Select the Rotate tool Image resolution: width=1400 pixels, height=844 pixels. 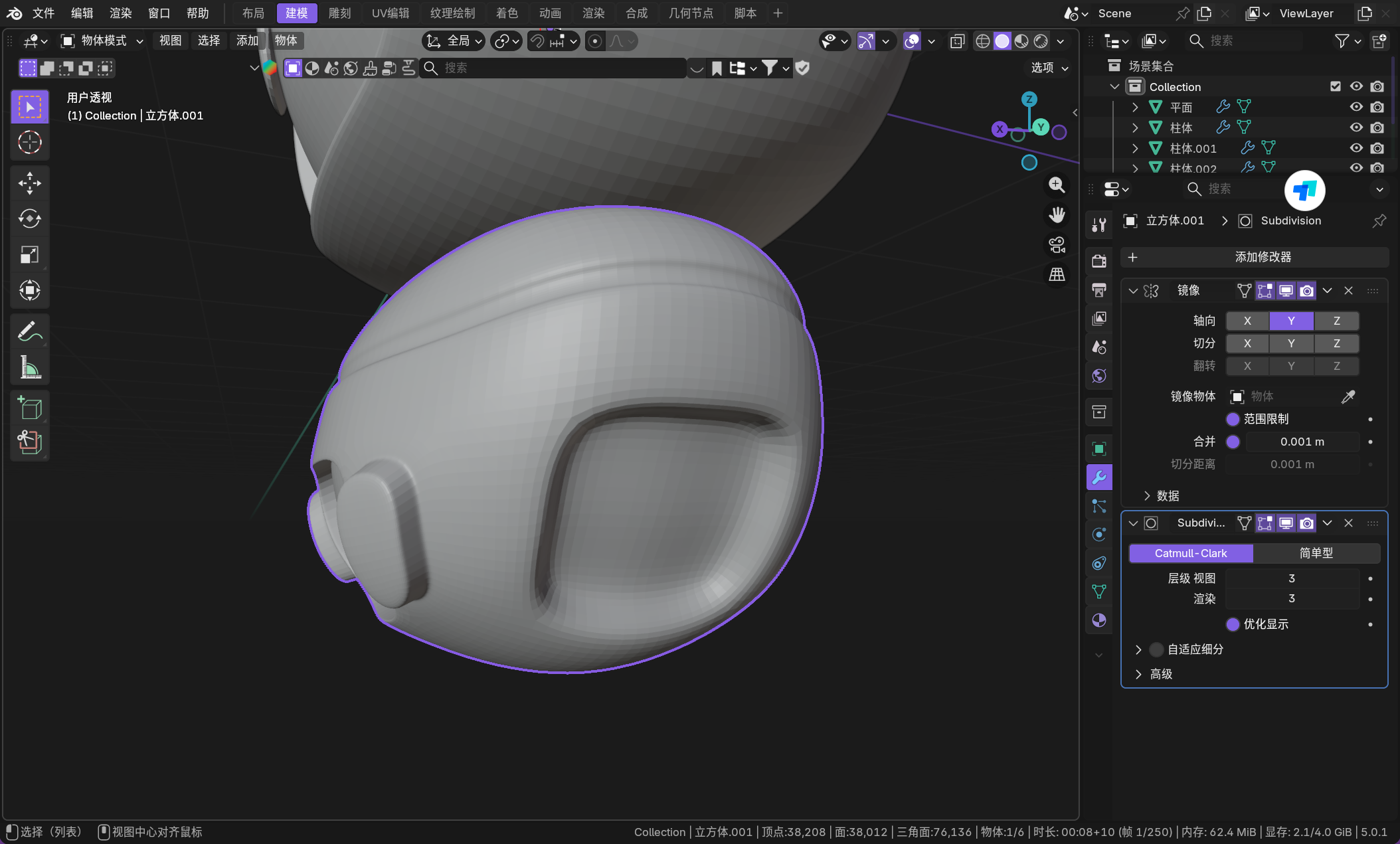click(x=30, y=218)
